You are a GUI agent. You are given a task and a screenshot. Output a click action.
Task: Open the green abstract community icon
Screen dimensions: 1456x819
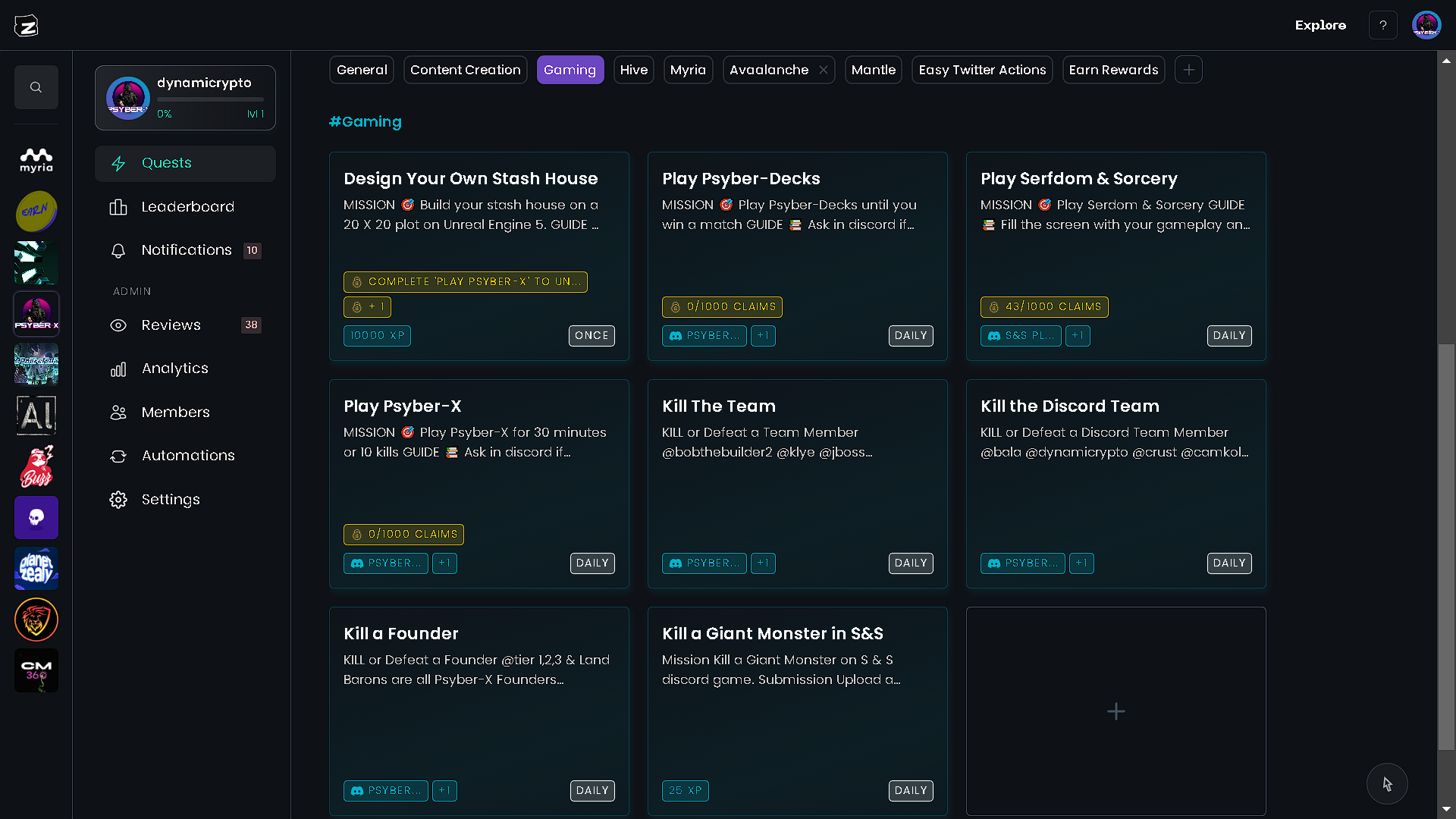36,262
